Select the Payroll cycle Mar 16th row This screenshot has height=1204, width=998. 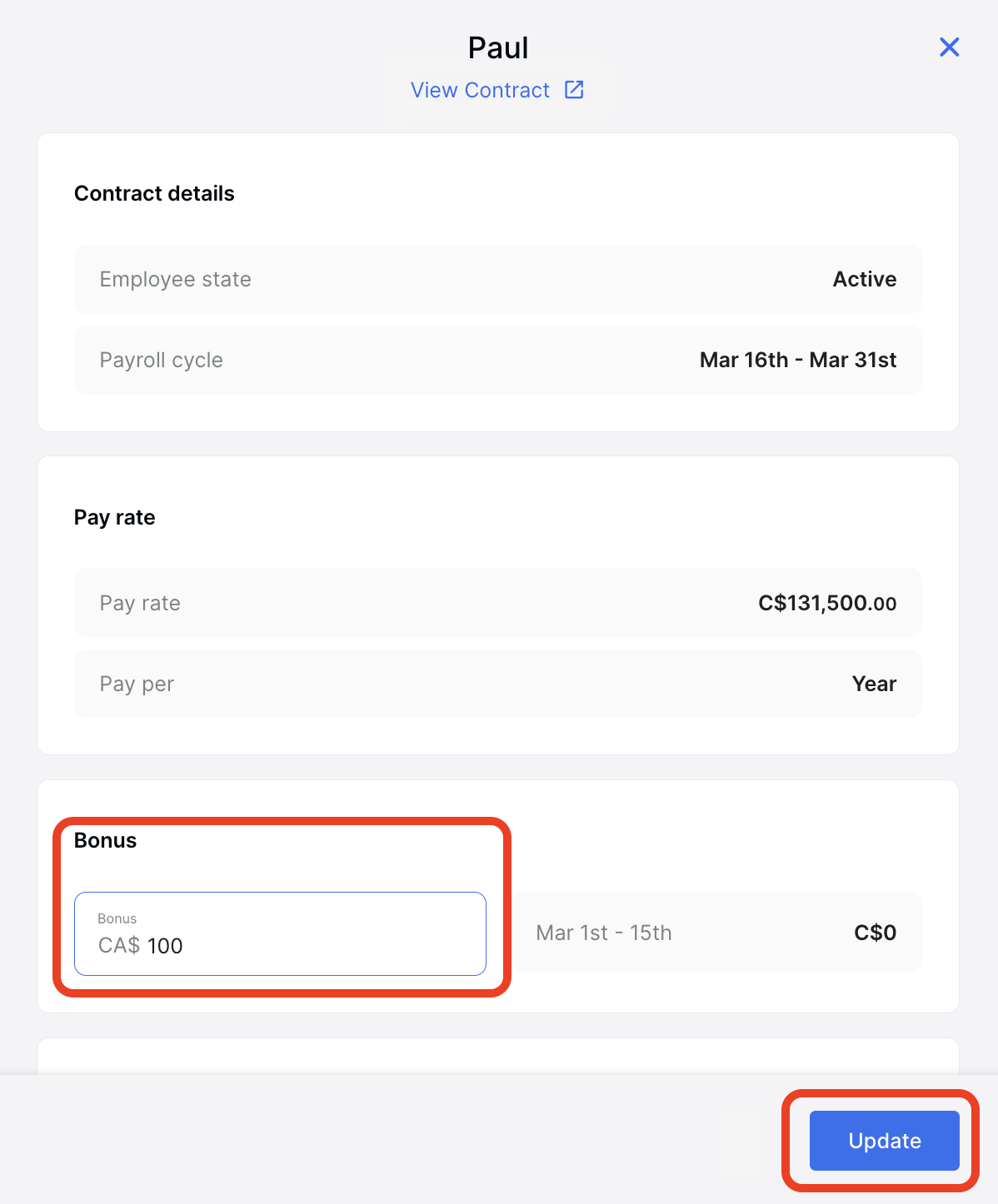(x=497, y=360)
